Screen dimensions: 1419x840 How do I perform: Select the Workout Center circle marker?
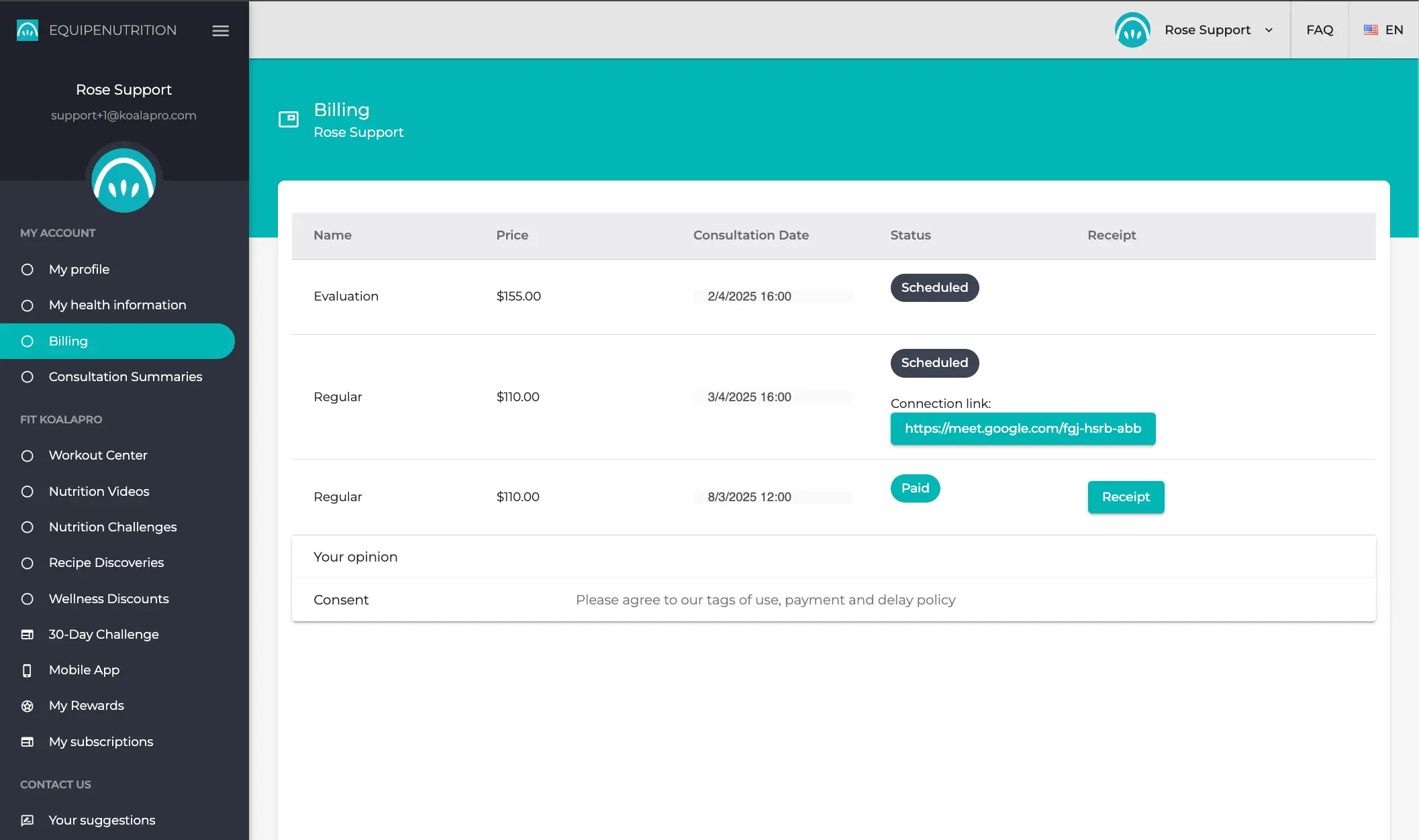(x=28, y=456)
